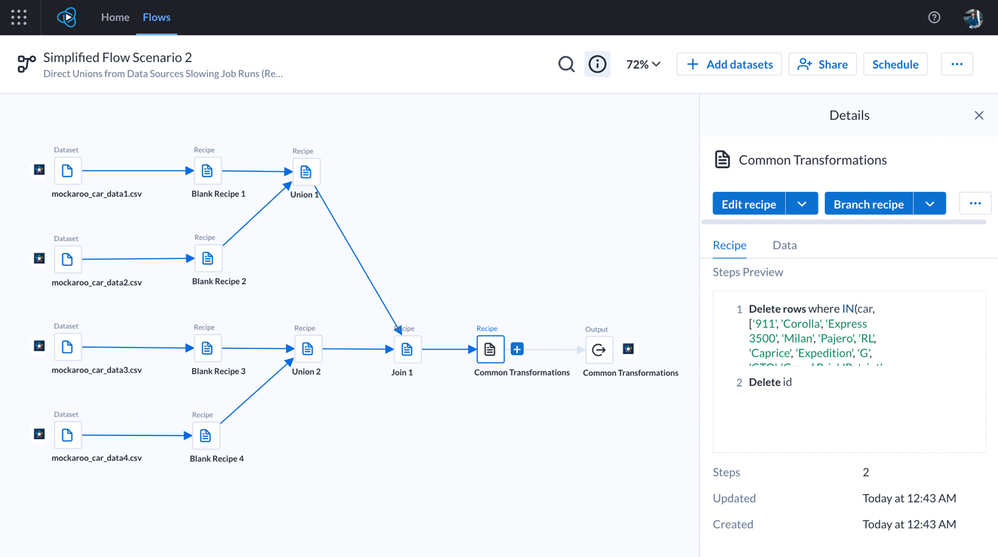Viewport: 998px width, 557px height.
Task: Select the Union 1 recipe node
Action: (x=306, y=172)
